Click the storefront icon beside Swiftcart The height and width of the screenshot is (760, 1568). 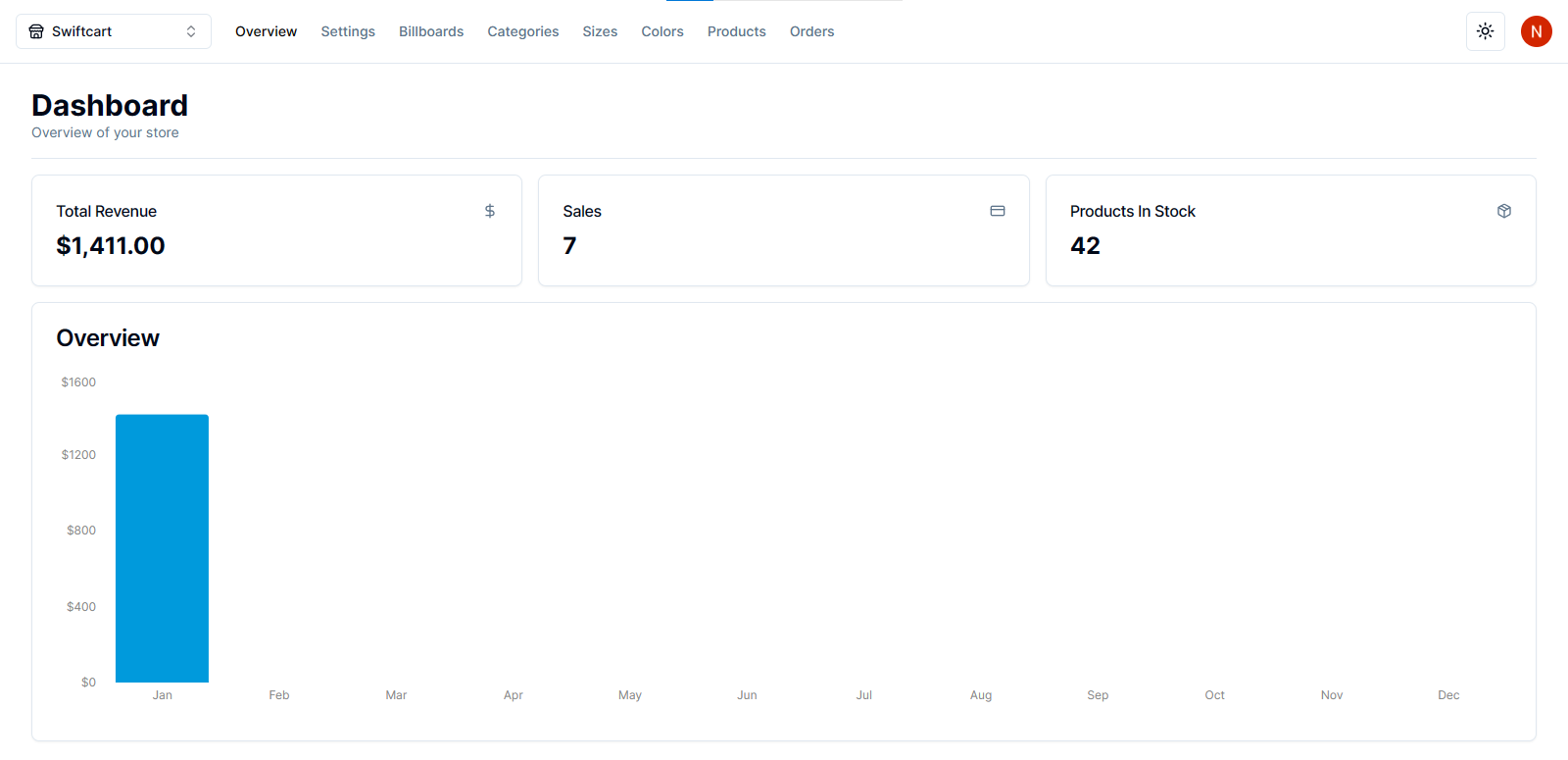click(x=36, y=31)
